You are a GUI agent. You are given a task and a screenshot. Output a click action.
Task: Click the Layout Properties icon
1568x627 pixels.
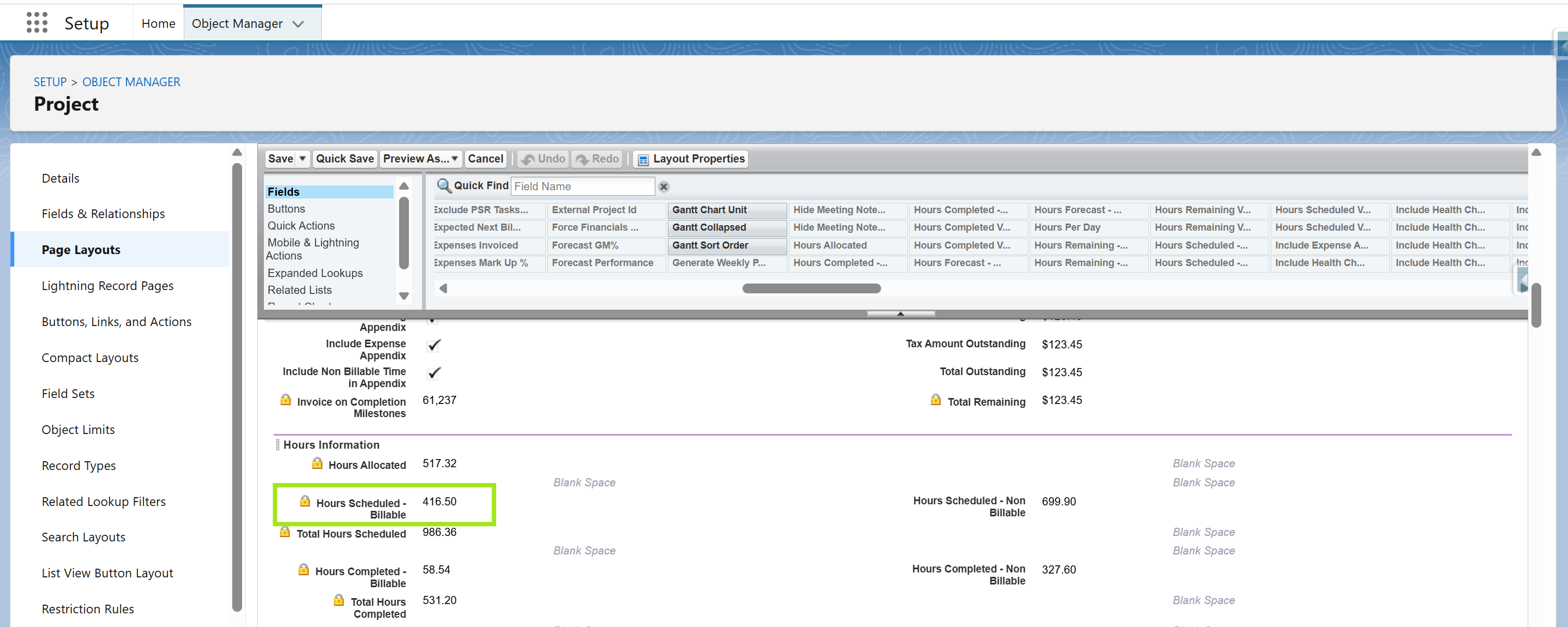click(643, 160)
